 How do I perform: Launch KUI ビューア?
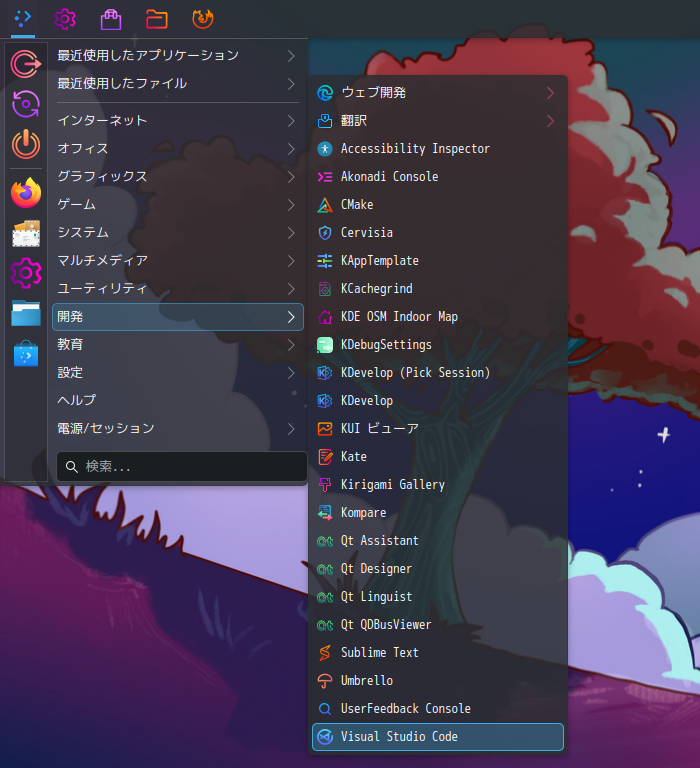pyautogui.click(x=438, y=429)
